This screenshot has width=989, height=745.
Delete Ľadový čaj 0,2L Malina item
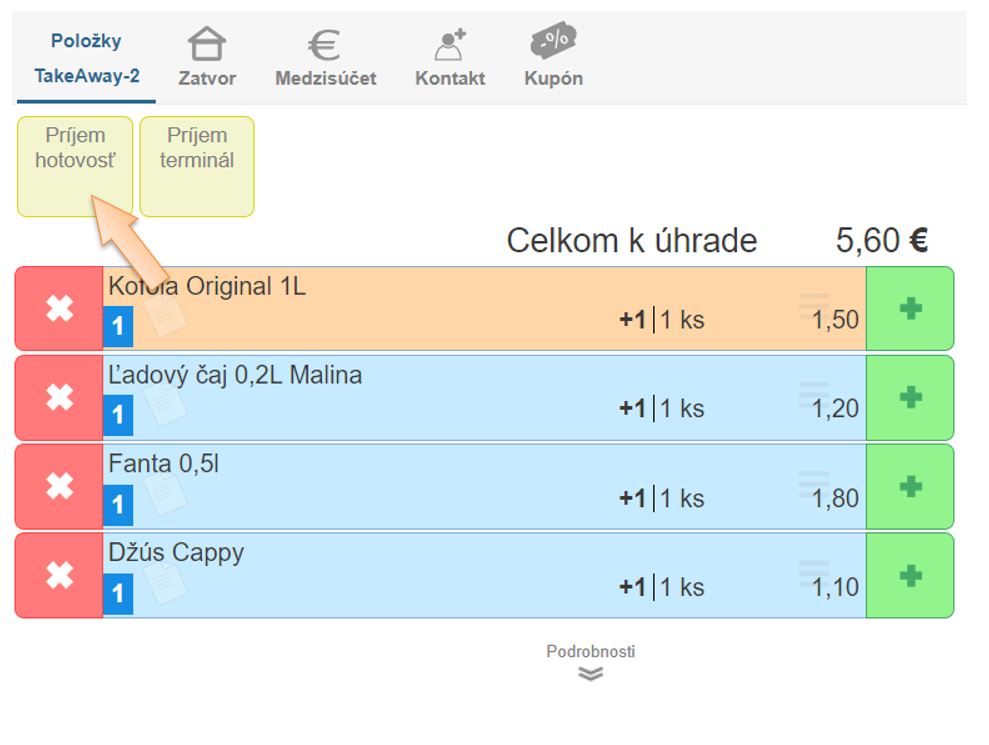point(60,398)
